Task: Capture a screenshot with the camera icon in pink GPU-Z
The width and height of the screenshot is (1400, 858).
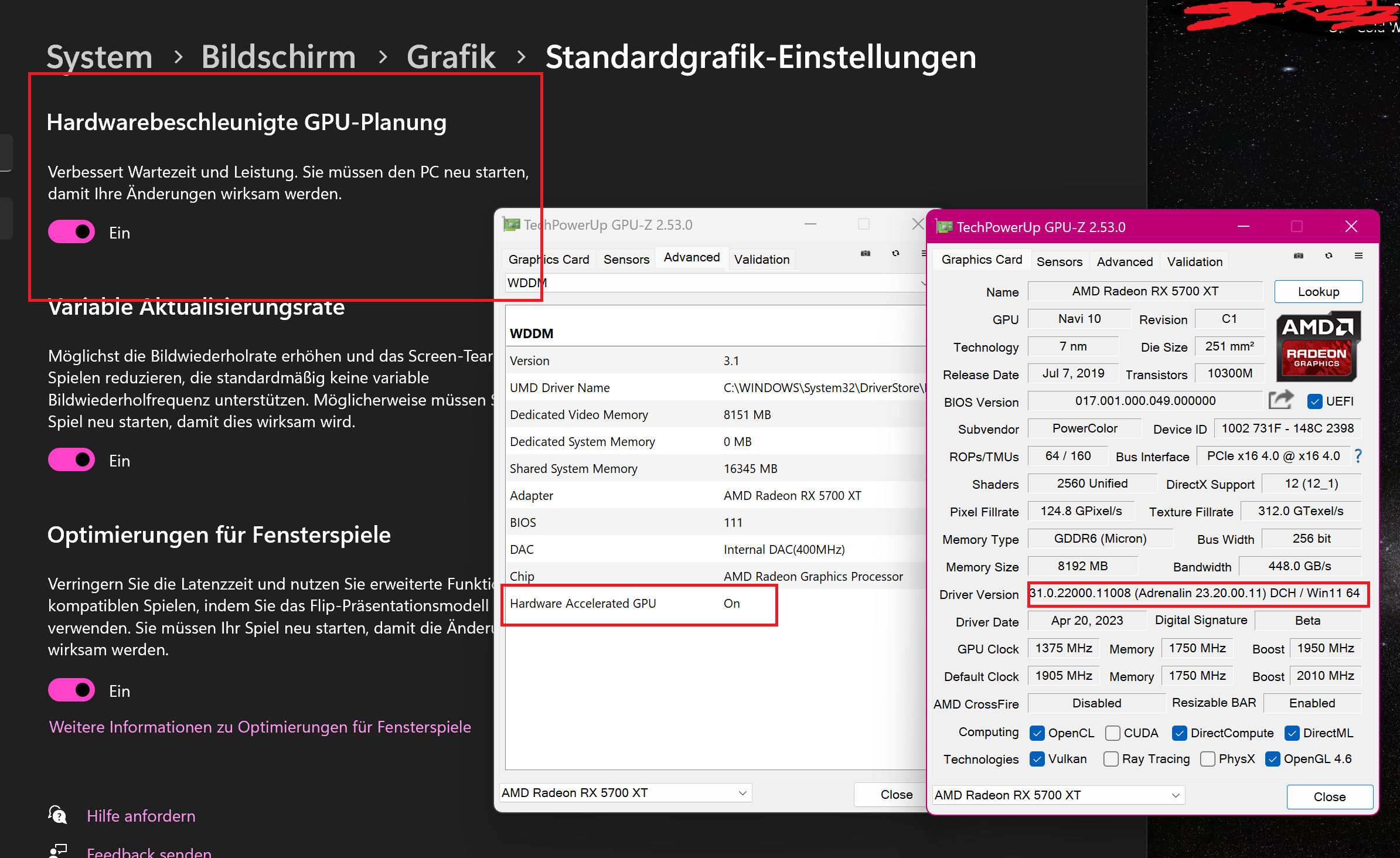Action: 1297,256
